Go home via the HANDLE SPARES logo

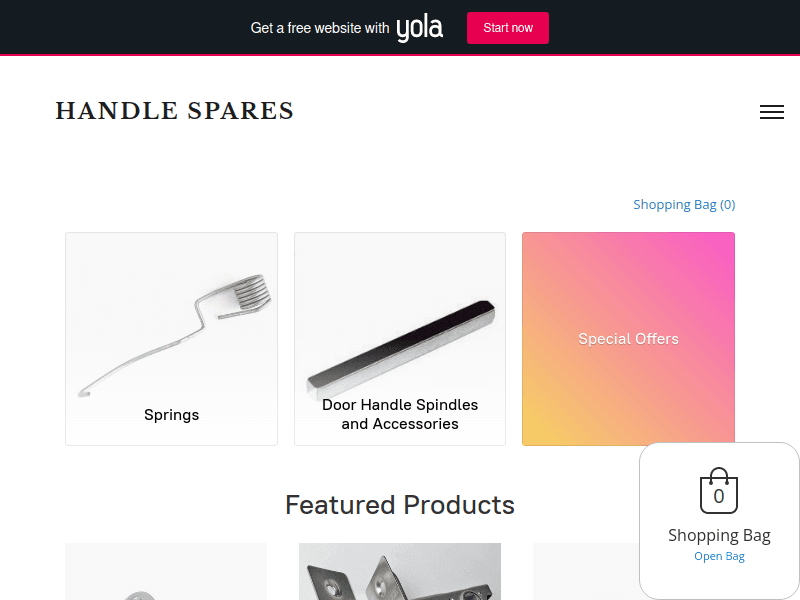click(x=175, y=111)
